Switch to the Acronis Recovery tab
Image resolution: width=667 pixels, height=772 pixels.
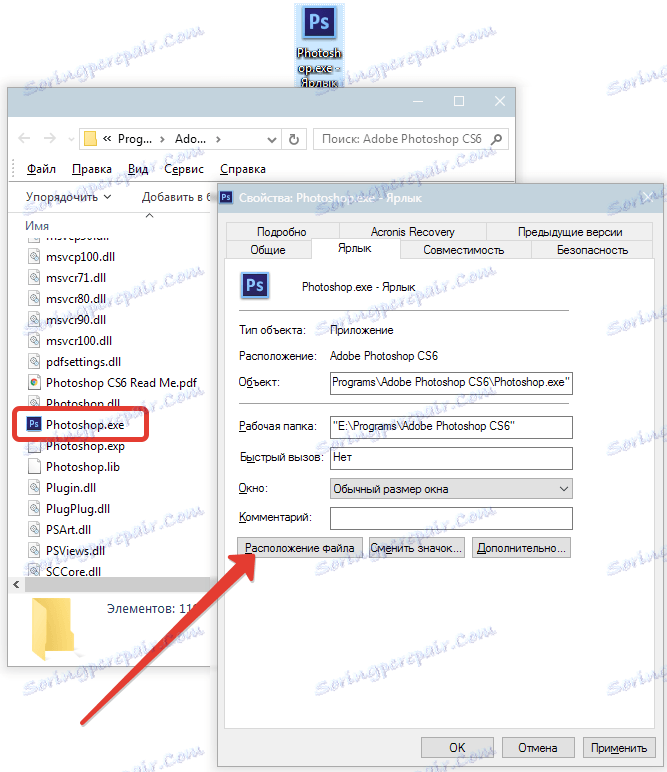[x=413, y=231]
